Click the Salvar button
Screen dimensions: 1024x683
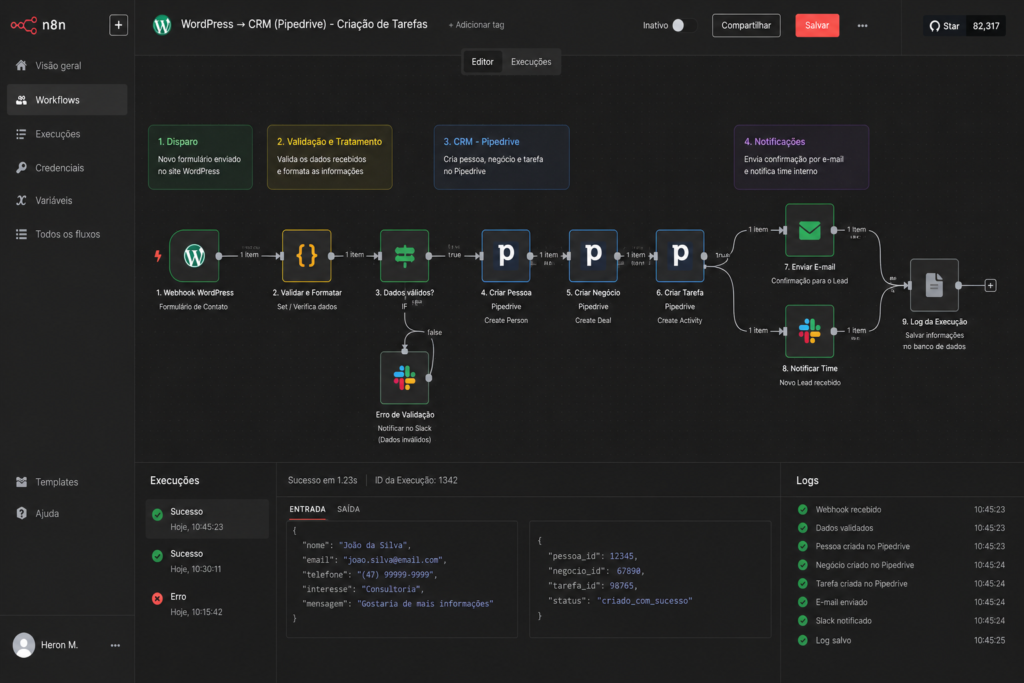point(817,25)
